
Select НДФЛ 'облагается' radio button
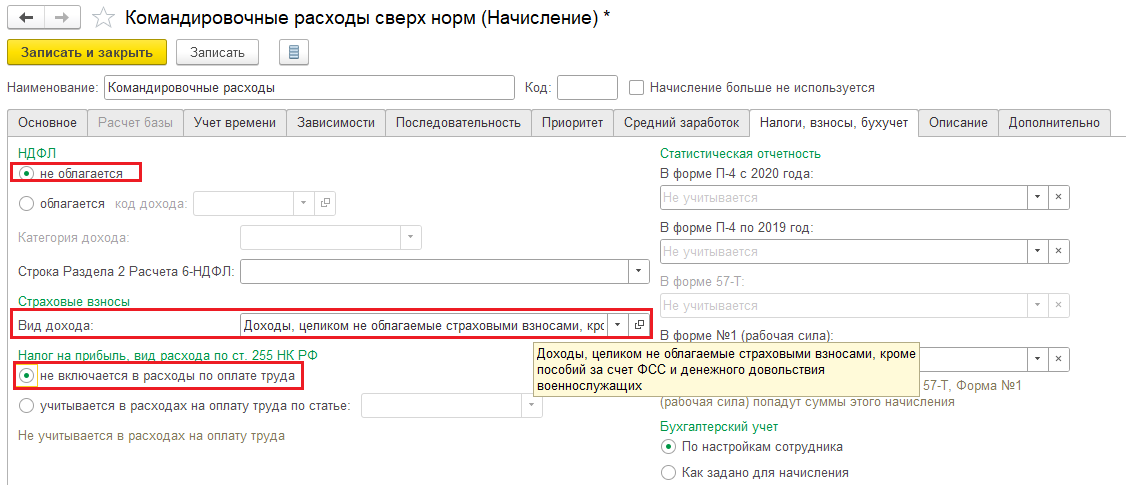point(27,203)
